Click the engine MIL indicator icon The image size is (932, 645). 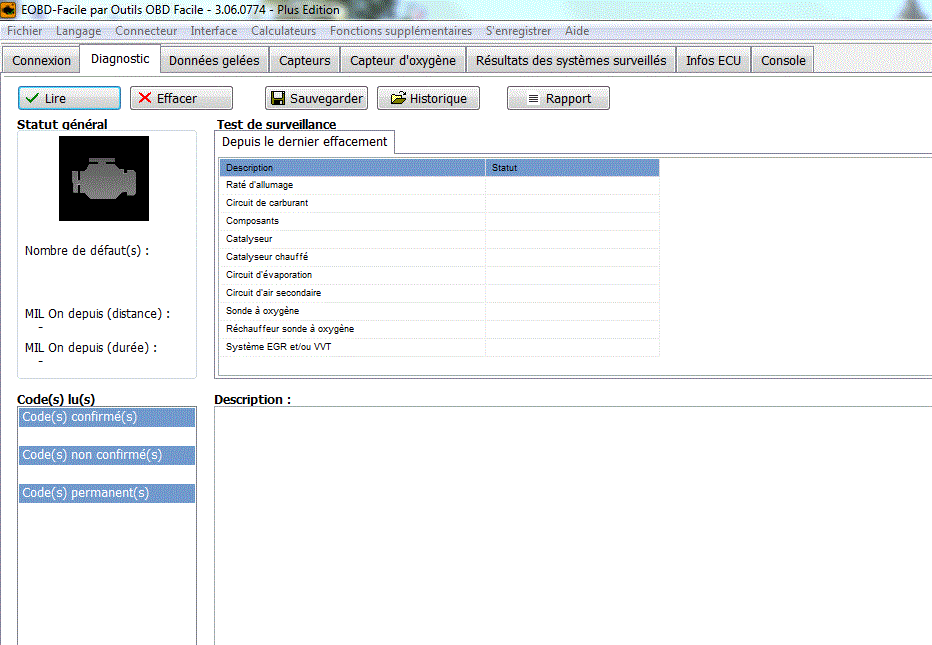(x=103, y=178)
